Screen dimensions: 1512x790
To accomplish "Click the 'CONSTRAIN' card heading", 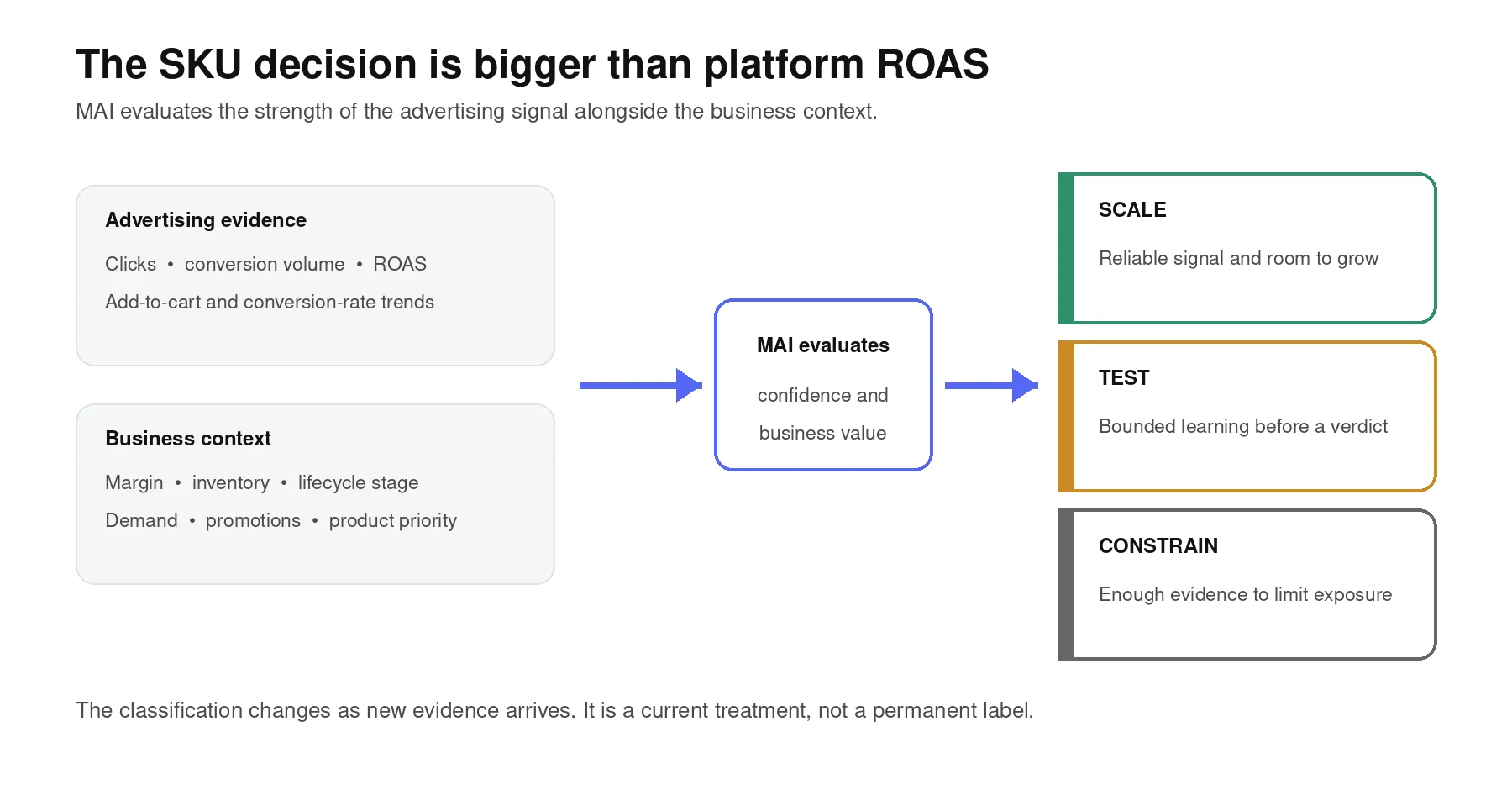I will coord(1158,546).
